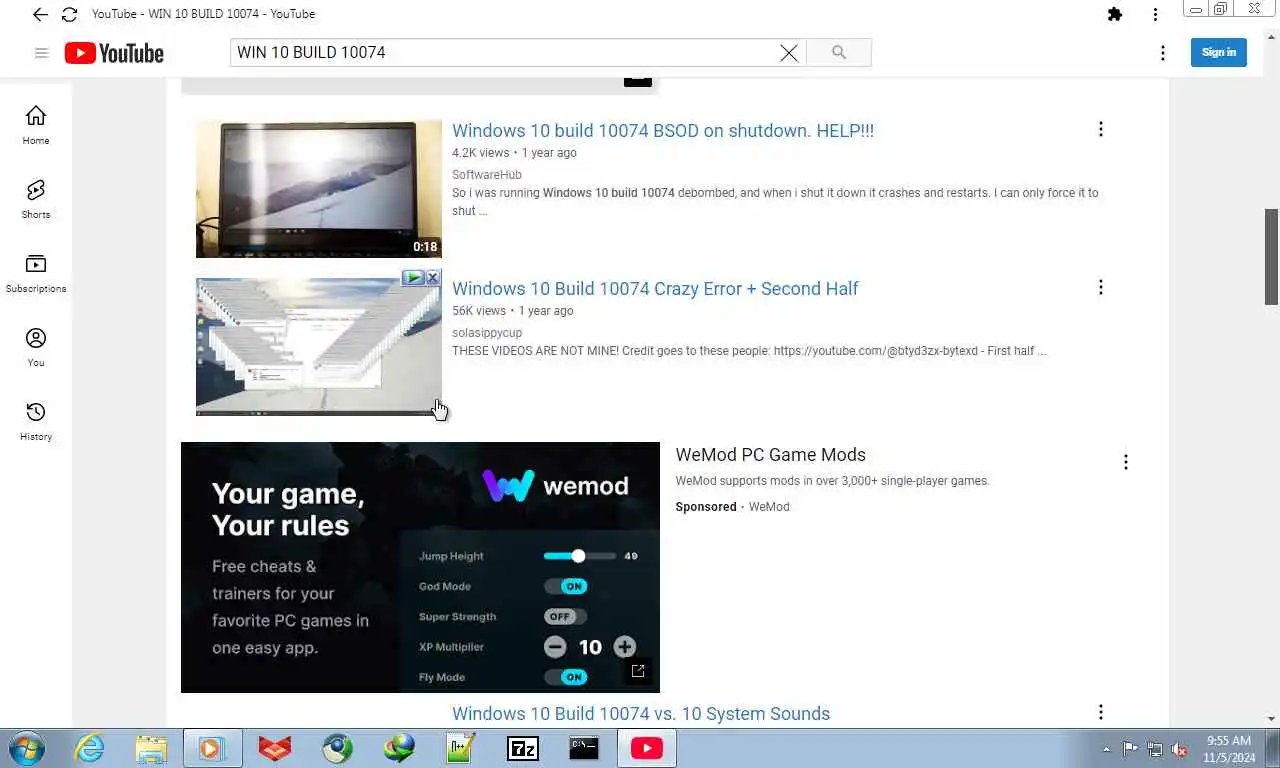The height and width of the screenshot is (768, 1280).
Task: Open the browser extensions puzzle icon
Action: coord(1115,14)
